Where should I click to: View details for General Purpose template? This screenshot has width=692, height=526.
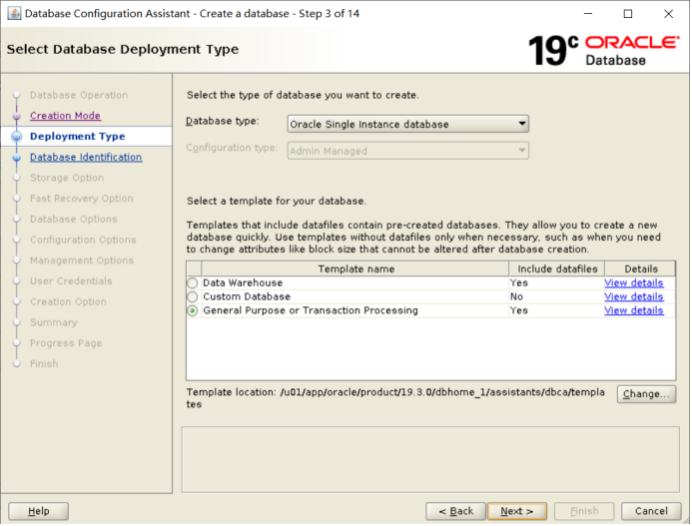(x=634, y=311)
